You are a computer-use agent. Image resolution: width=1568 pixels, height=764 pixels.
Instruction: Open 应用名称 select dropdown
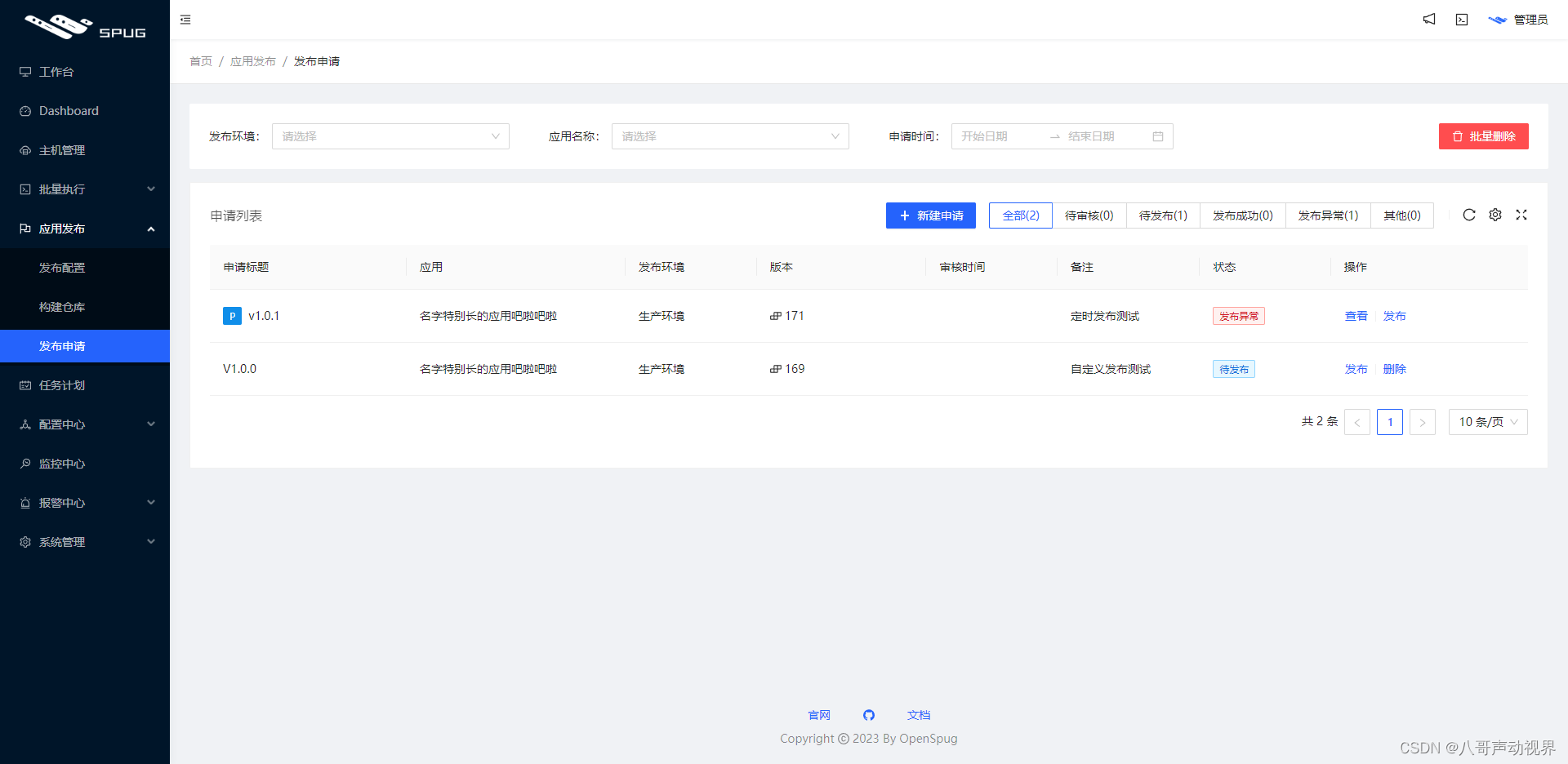(730, 136)
